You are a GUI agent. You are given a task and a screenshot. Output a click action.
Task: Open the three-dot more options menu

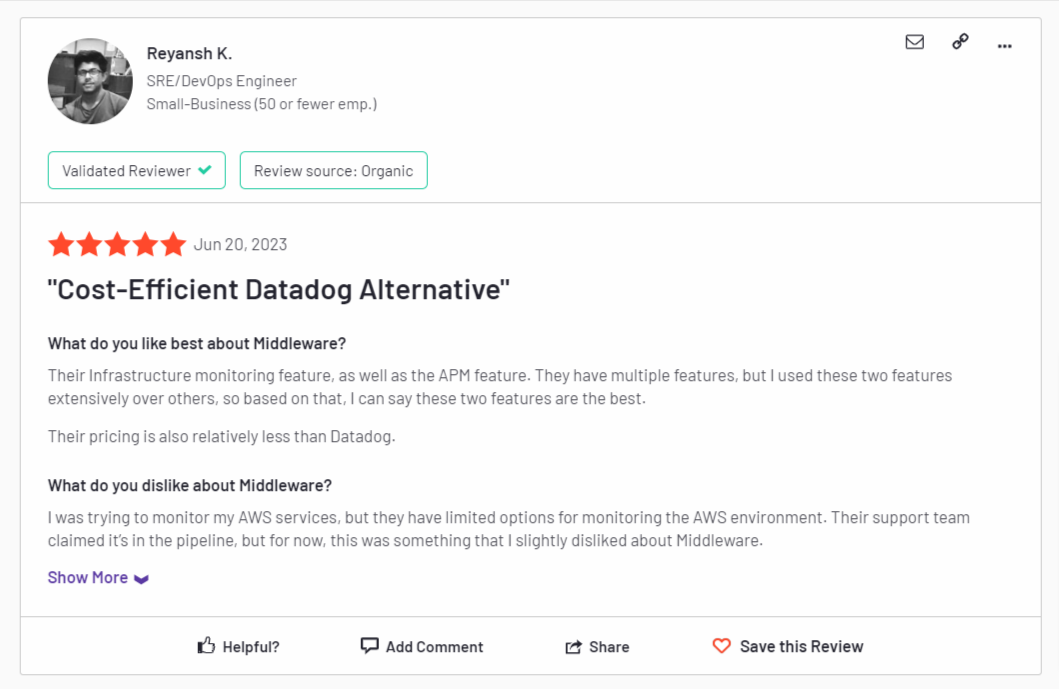coord(1005,45)
